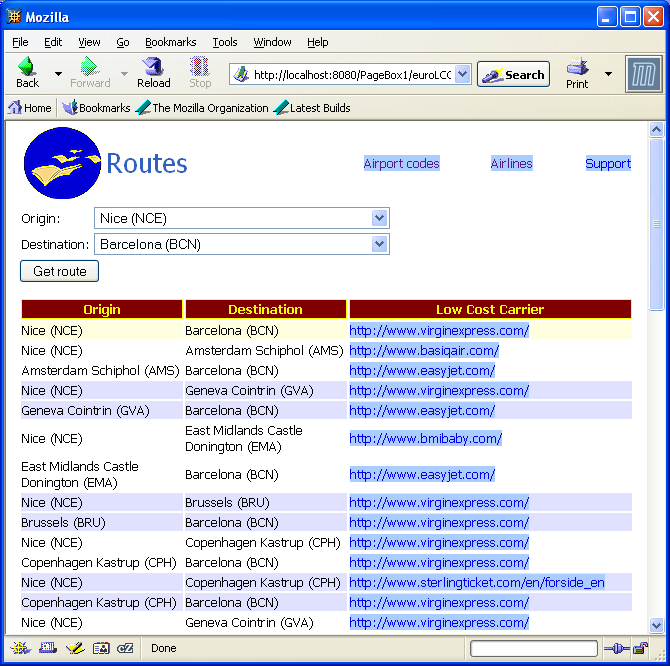Click the Done status bar text
The width and height of the screenshot is (670, 666).
164,648
